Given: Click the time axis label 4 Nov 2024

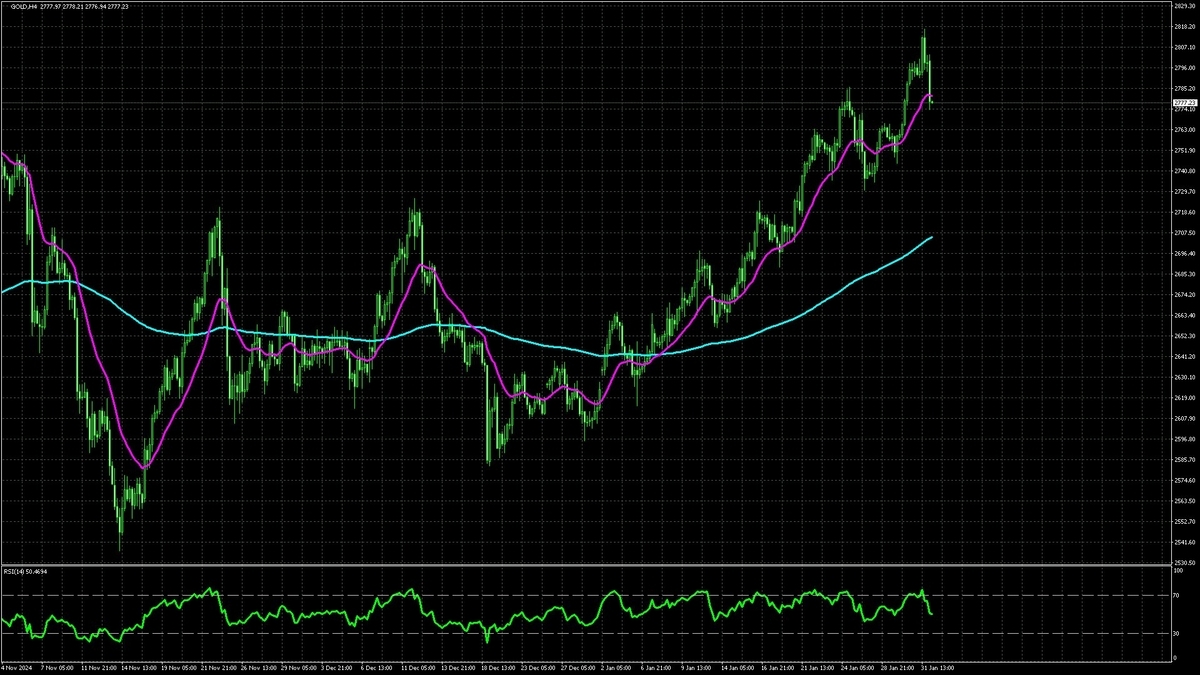Looking at the screenshot, I should (17, 667).
